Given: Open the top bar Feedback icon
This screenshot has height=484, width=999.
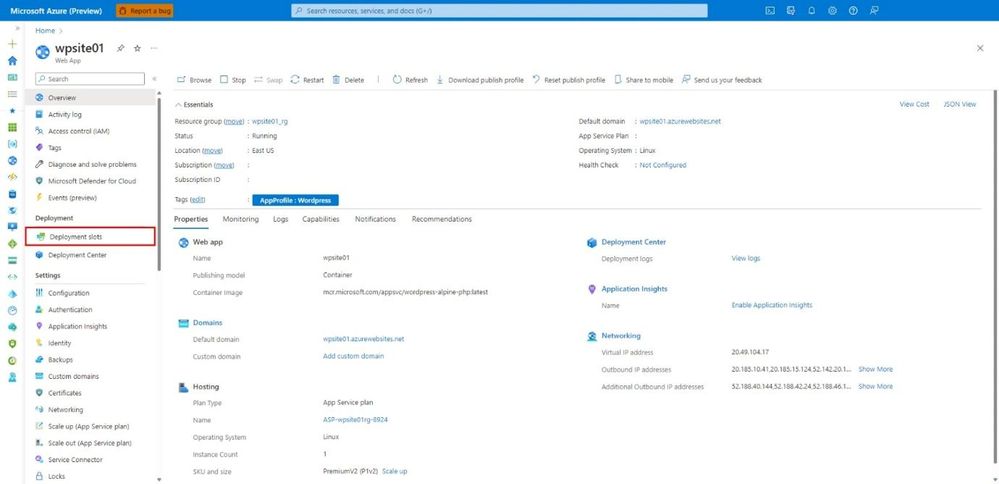Looking at the screenshot, I should 874,11.
